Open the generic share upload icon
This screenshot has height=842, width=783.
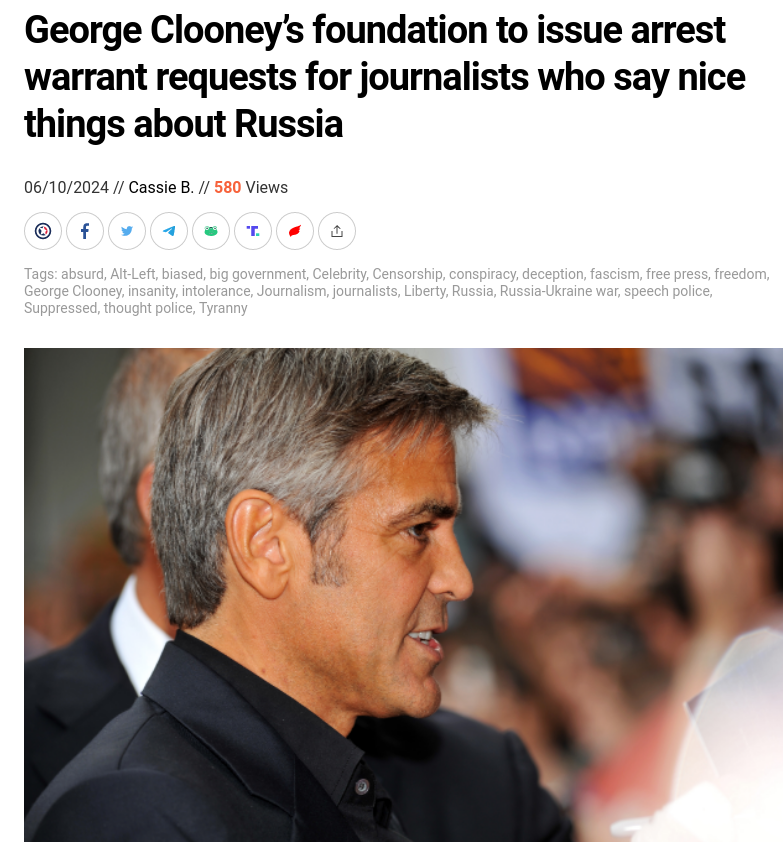[337, 231]
